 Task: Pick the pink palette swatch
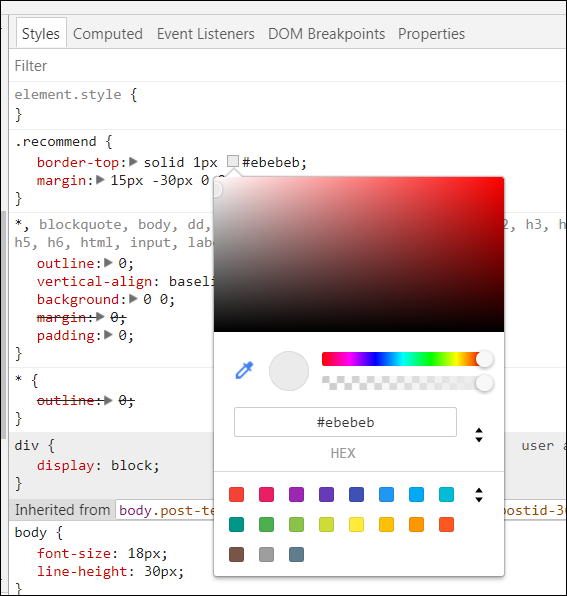coord(266,495)
